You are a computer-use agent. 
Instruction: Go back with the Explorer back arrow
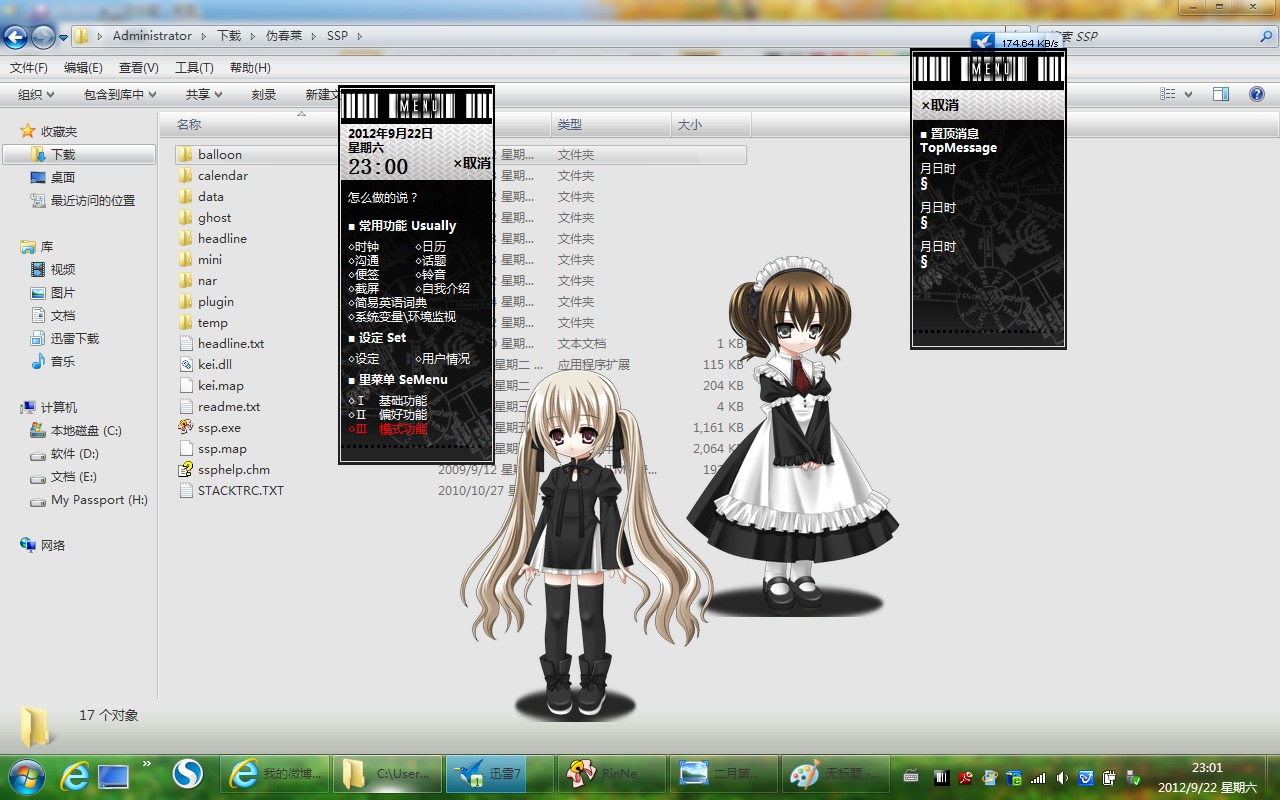16,38
